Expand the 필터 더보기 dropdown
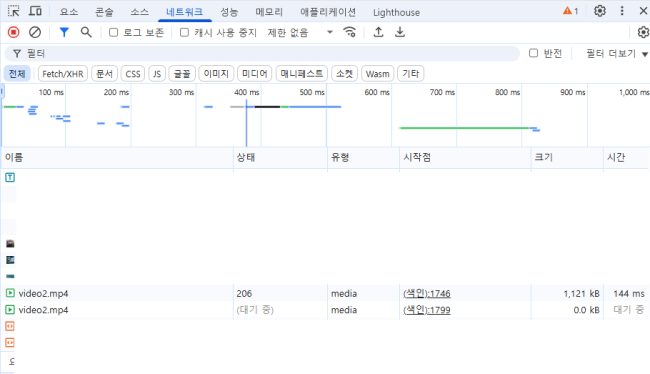The width and height of the screenshot is (650, 374). click(616, 53)
